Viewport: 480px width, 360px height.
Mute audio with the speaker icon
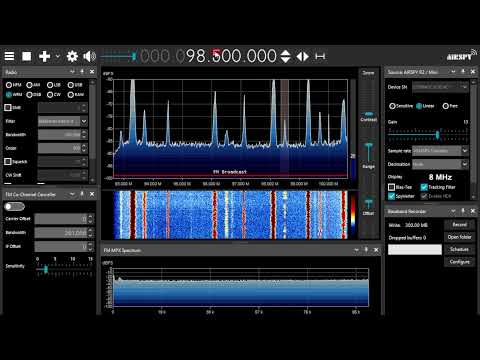click(89, 56)
